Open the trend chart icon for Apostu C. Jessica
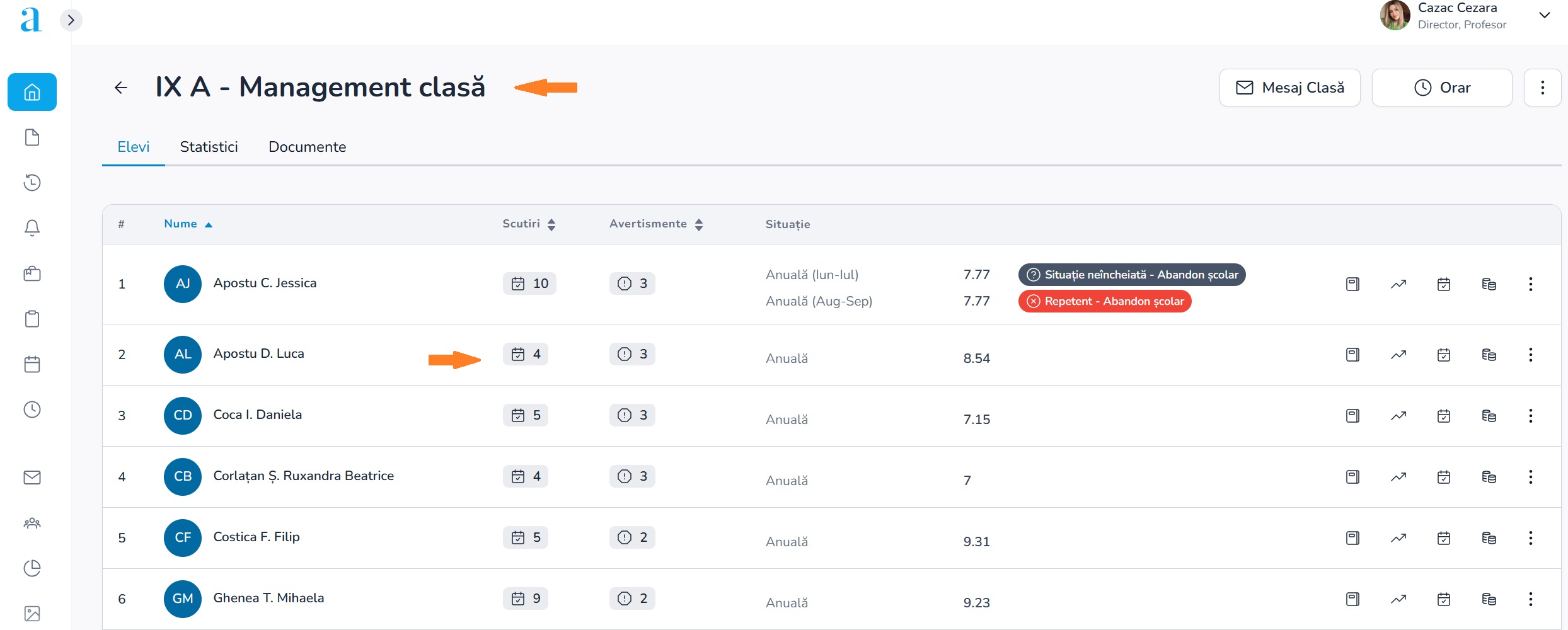 pyautogui.click(x=1398, y=284)
